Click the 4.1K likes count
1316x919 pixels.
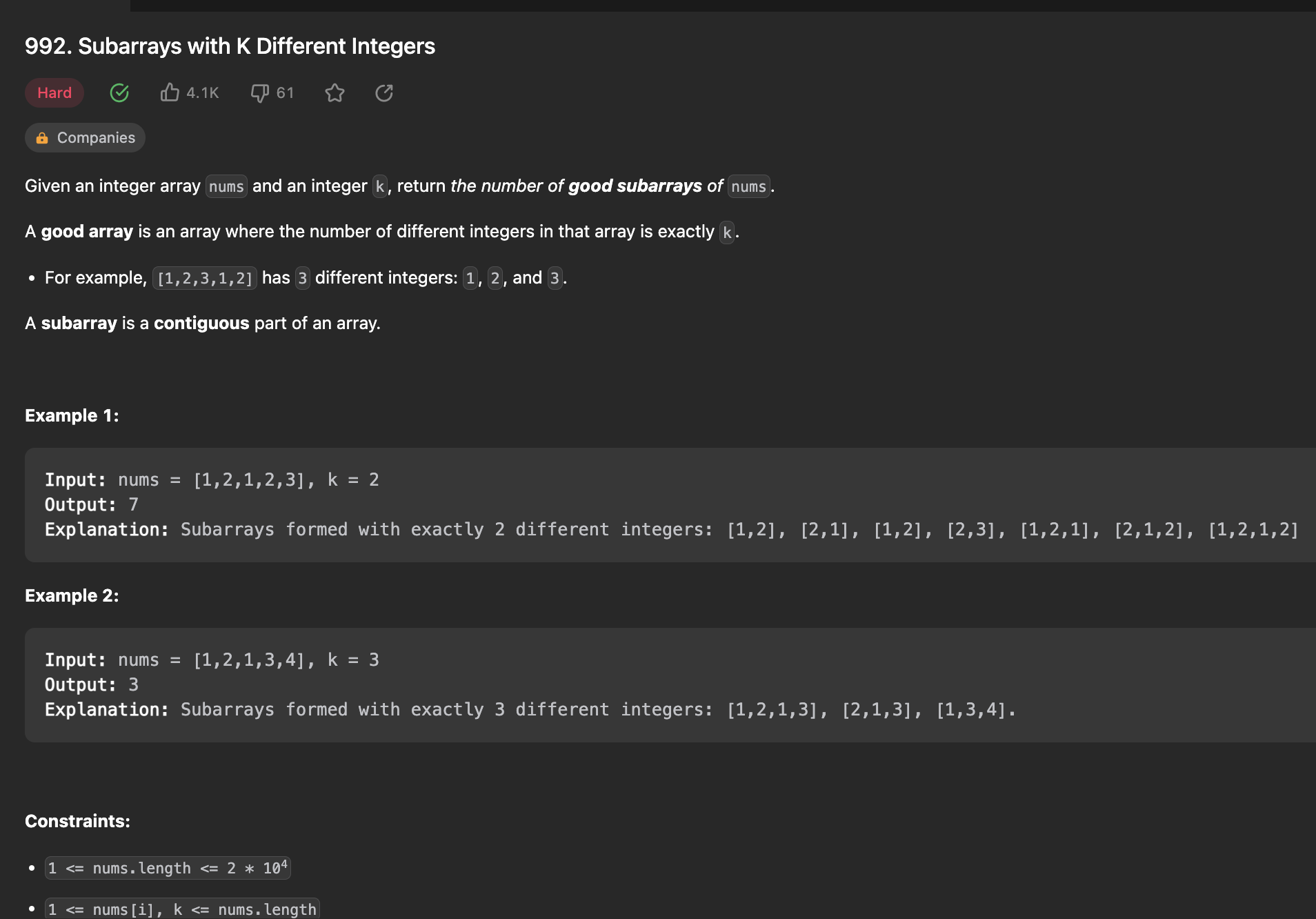(x=203, y=92)
